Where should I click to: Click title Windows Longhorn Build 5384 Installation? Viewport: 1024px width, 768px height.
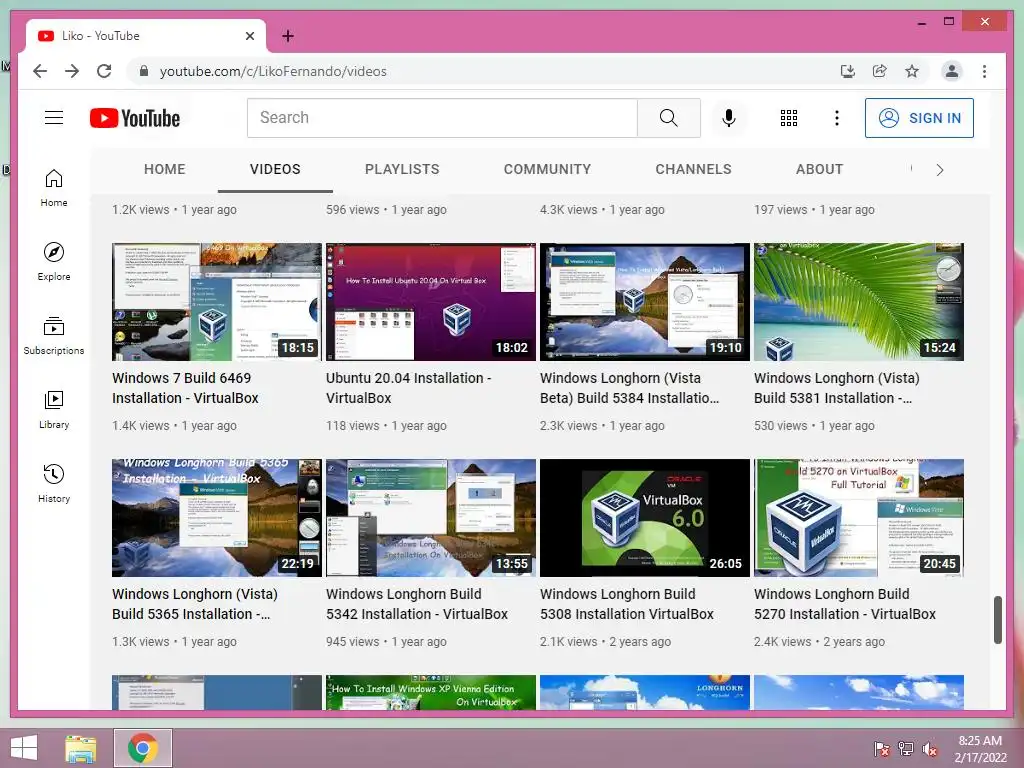[x=630, y=388]
